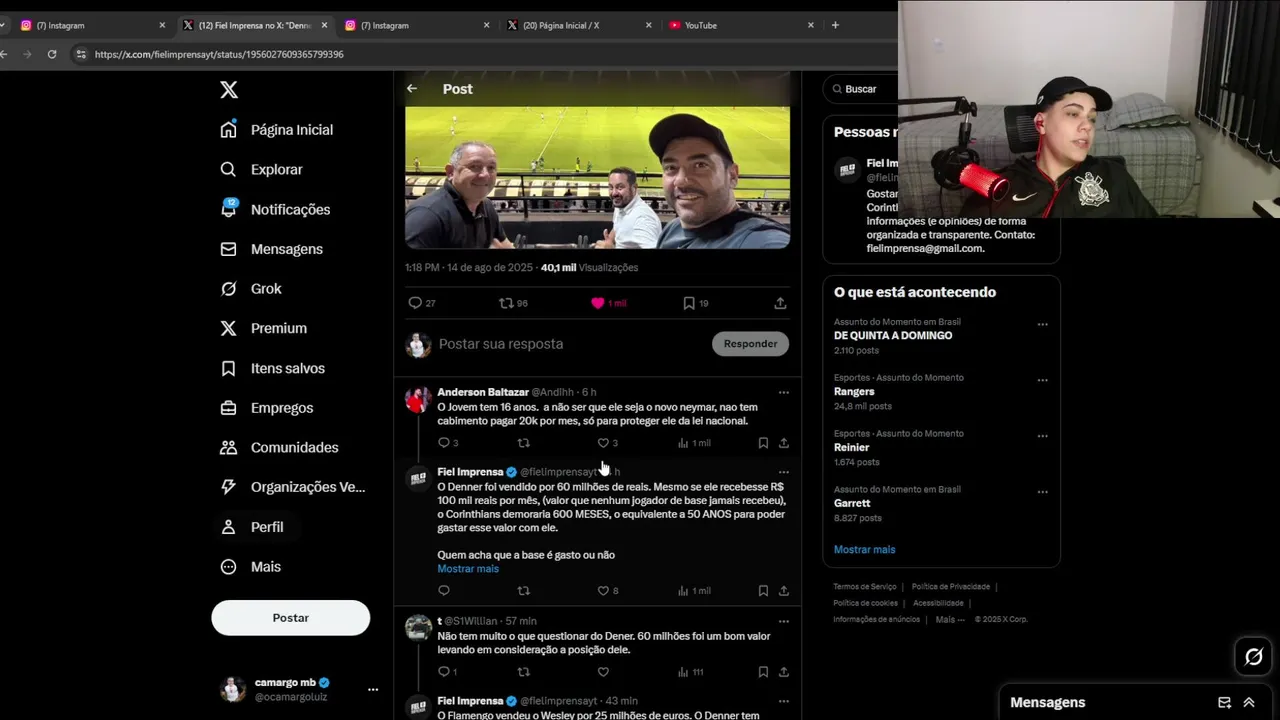The image size is (1280, 720).
Task: Open Comunidades in the sidebar
Action: [279, 447]
